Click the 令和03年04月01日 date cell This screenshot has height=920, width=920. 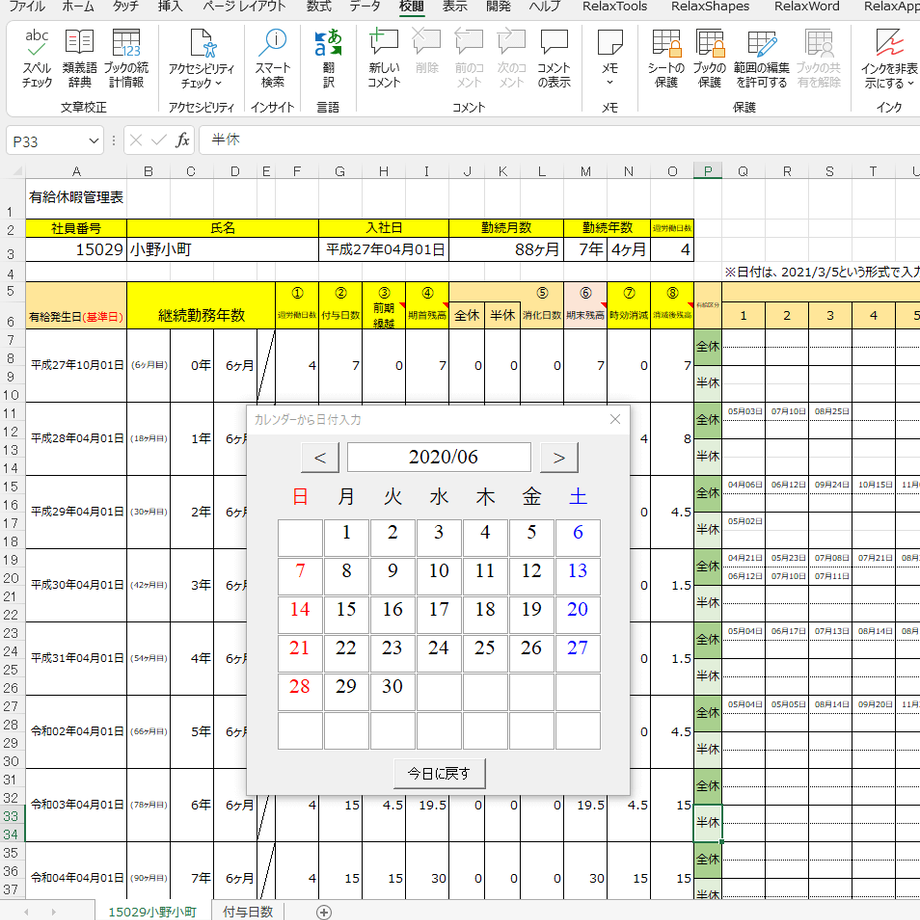76,805
